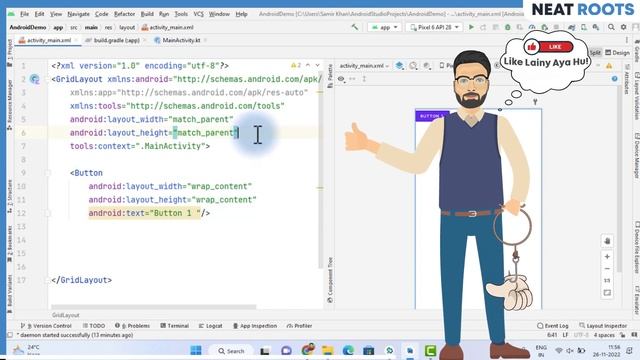Click the 2 warnings indicator in the editor
Viewport: 640px width, 360px height.
[296, 65]
